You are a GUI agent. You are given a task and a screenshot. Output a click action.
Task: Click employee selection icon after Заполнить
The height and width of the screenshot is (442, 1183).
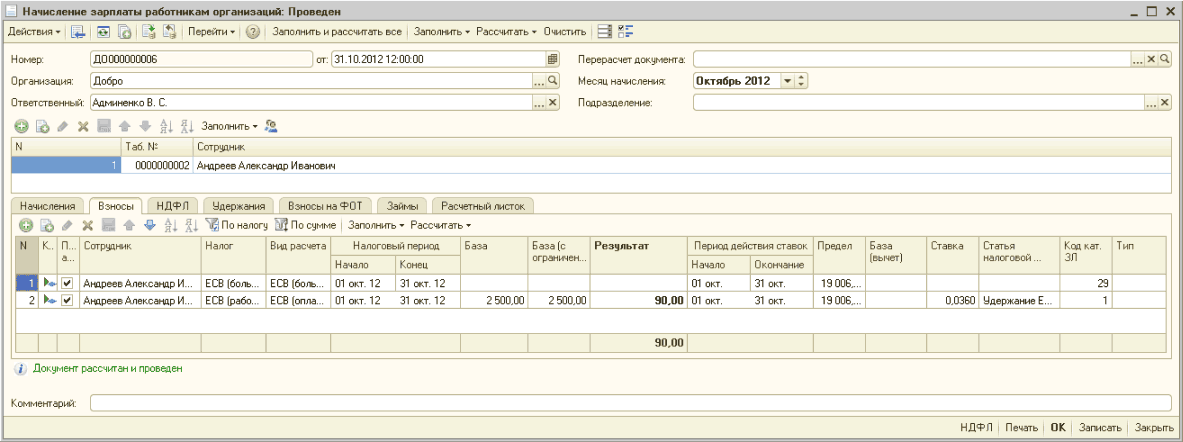coord(272,127)
